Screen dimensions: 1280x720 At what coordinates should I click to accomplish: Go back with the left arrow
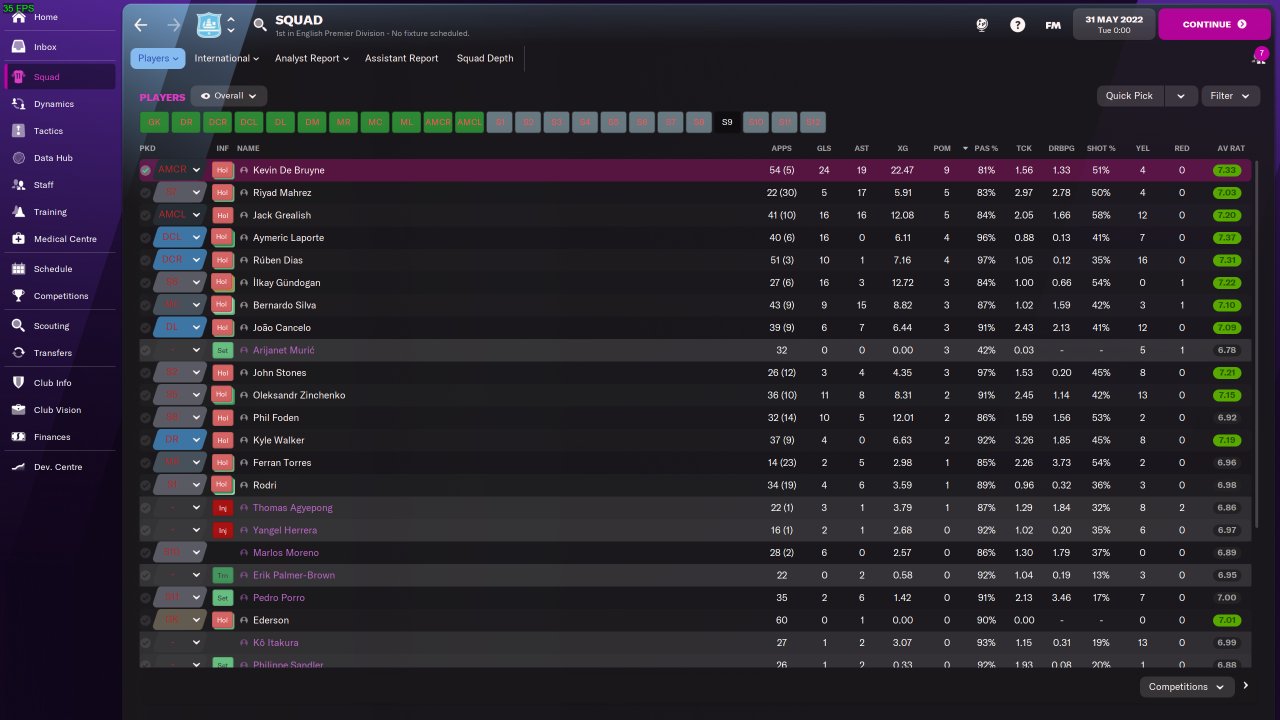click(141, 25)
